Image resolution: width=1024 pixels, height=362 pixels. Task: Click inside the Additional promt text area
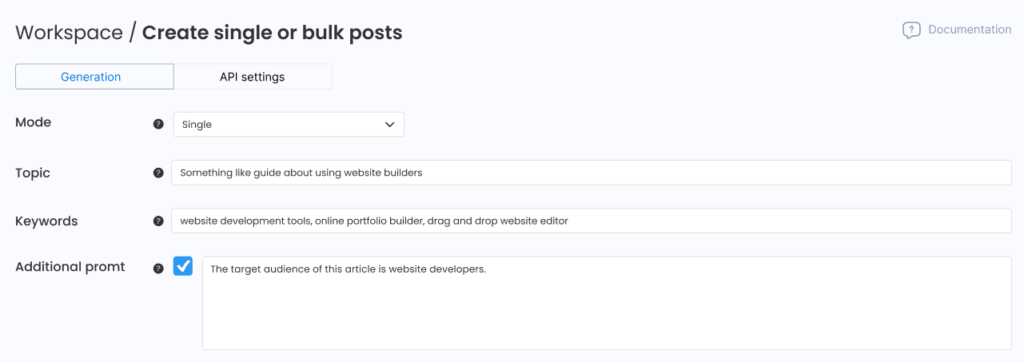[607, 303]
